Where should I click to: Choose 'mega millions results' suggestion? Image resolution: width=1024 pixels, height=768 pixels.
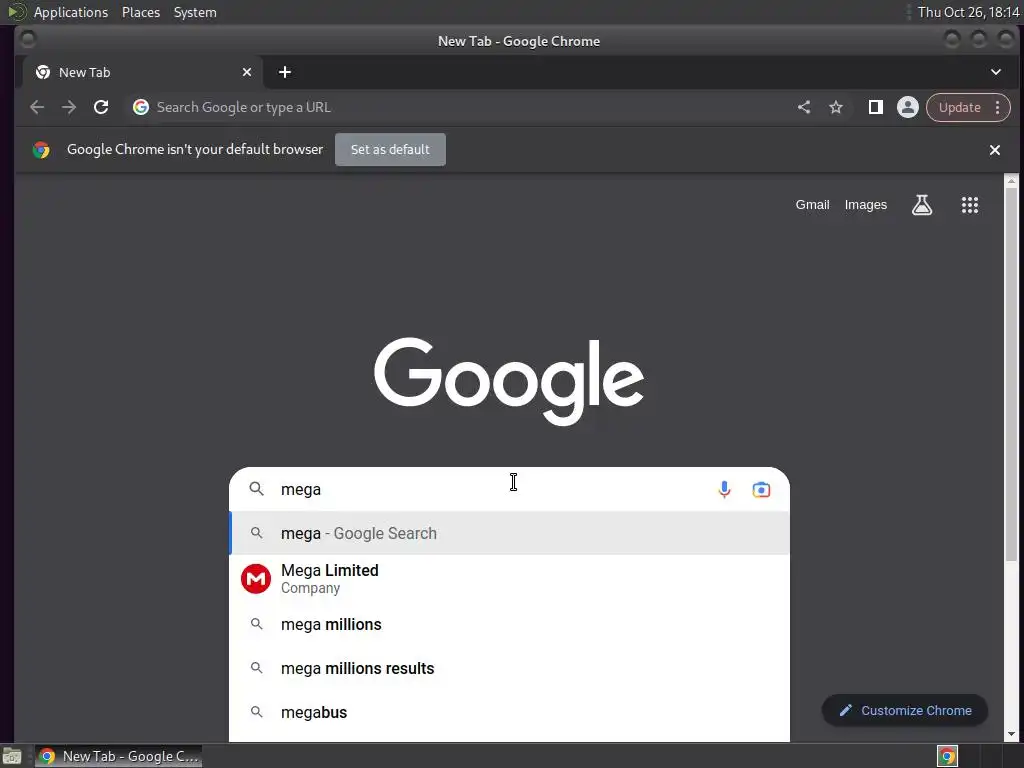[x=509, y=668]
